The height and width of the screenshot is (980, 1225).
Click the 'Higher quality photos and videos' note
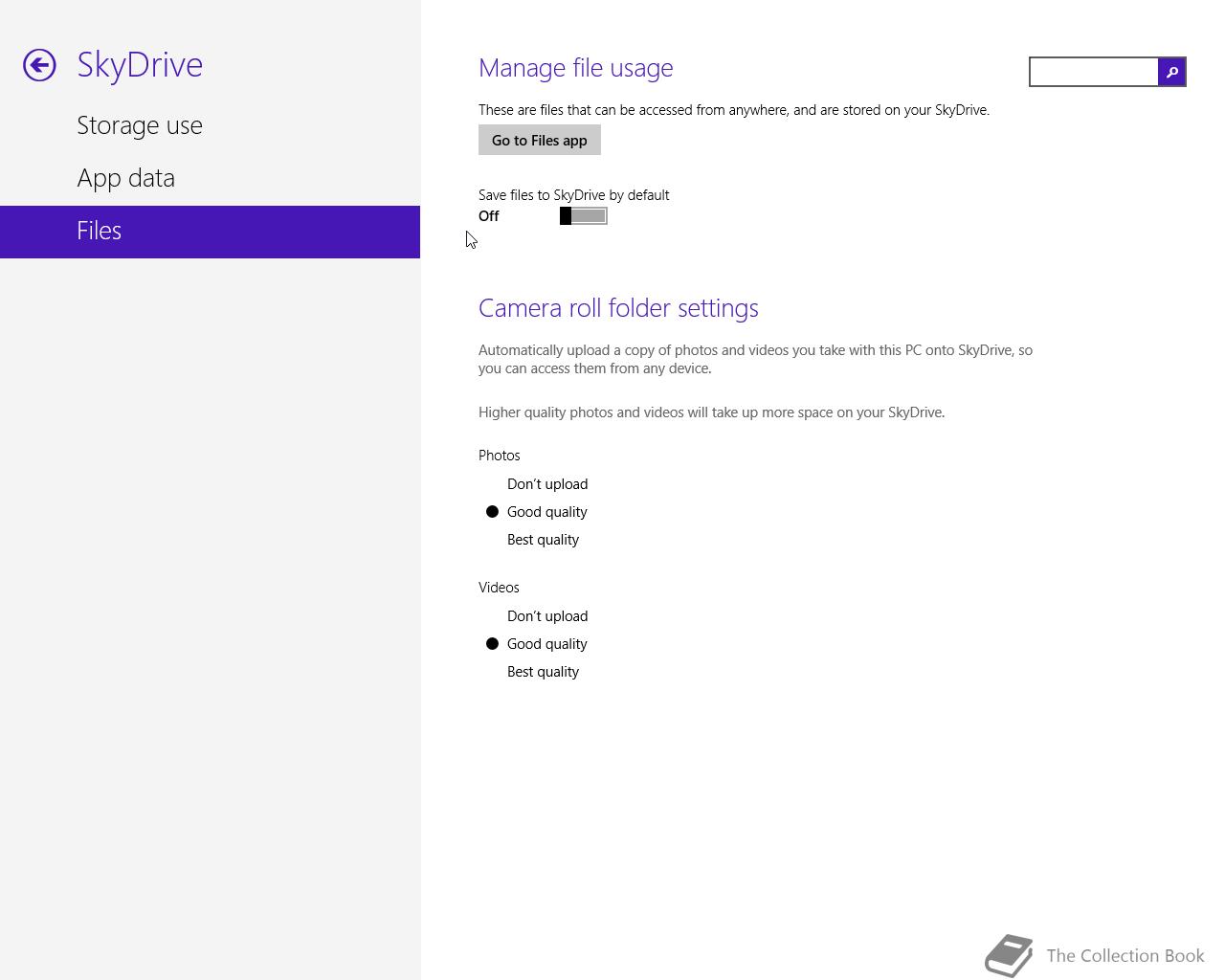tap(711, 412)
